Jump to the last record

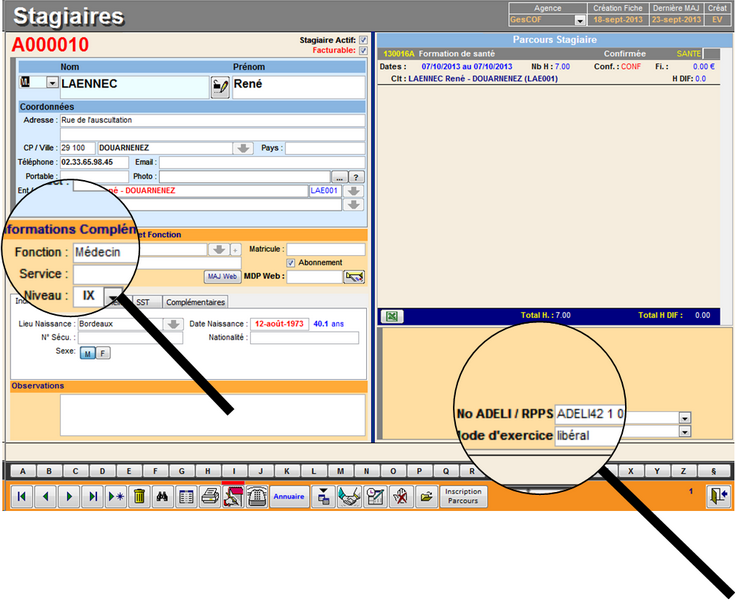click(93, 496)
